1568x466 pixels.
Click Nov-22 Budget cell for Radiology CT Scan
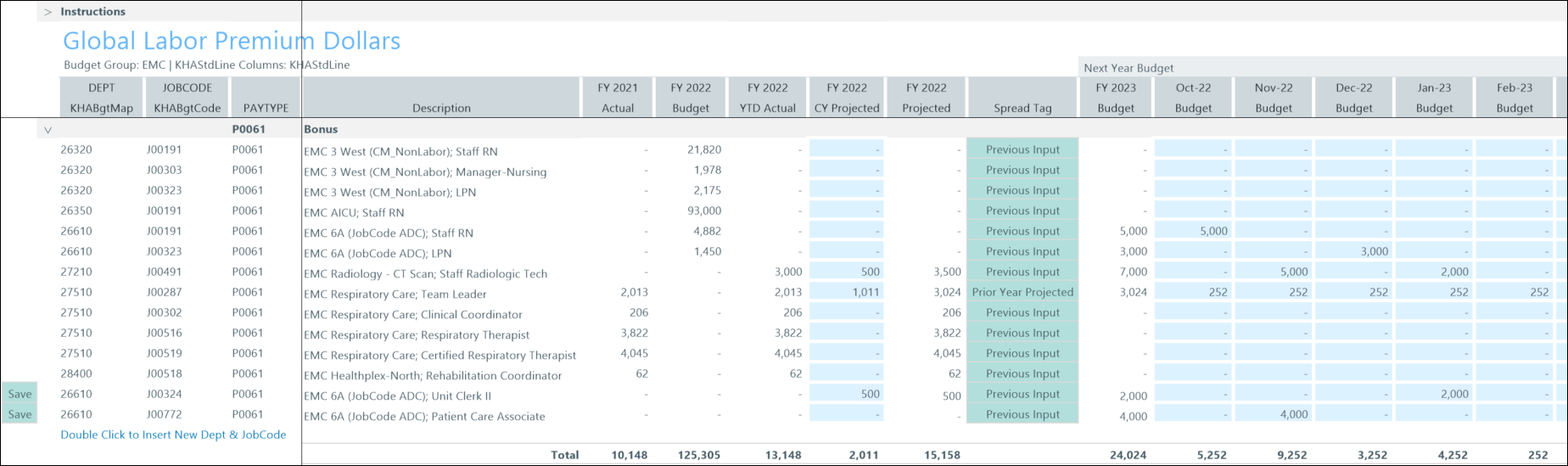1273,272
